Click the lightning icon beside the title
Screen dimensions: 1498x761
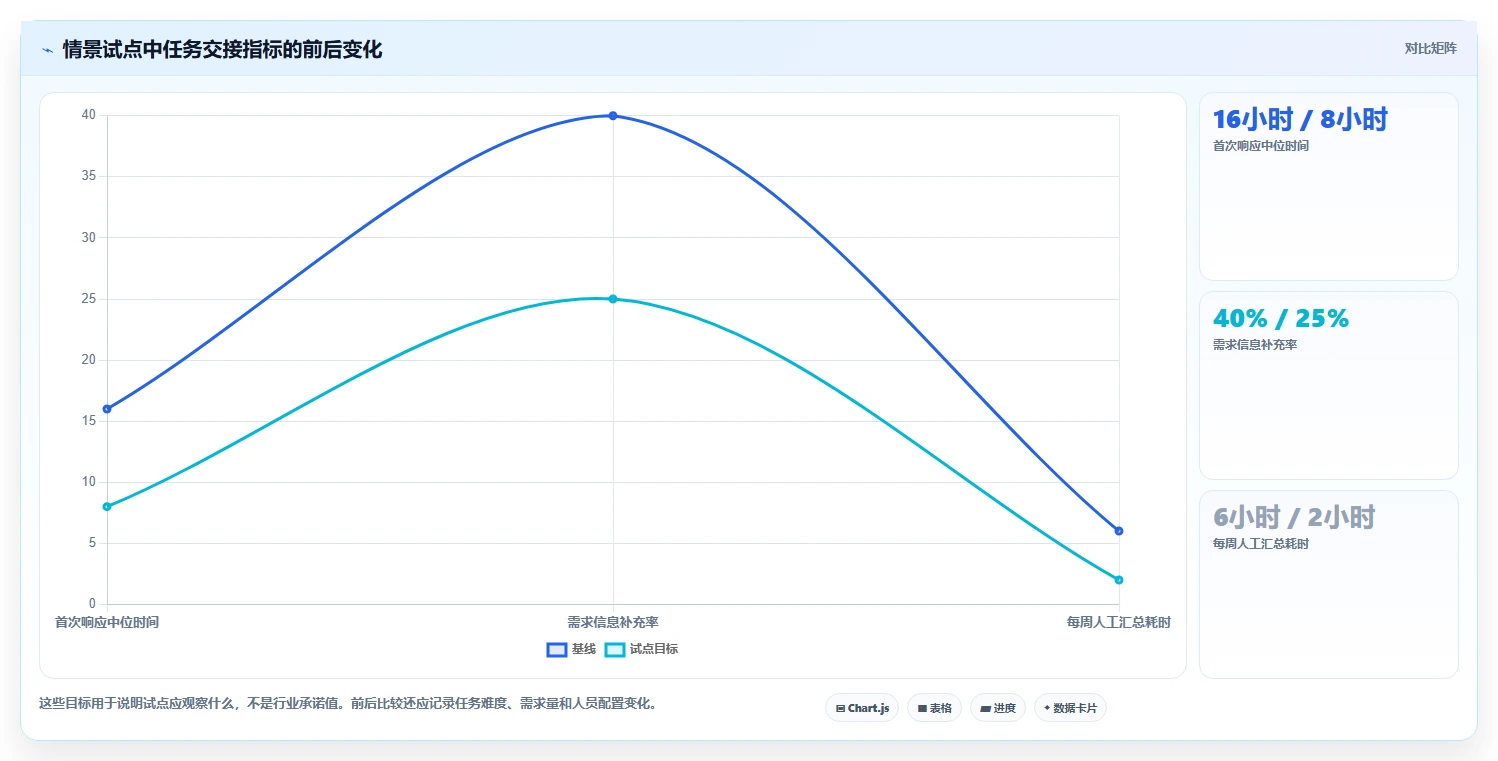(47, 50)
